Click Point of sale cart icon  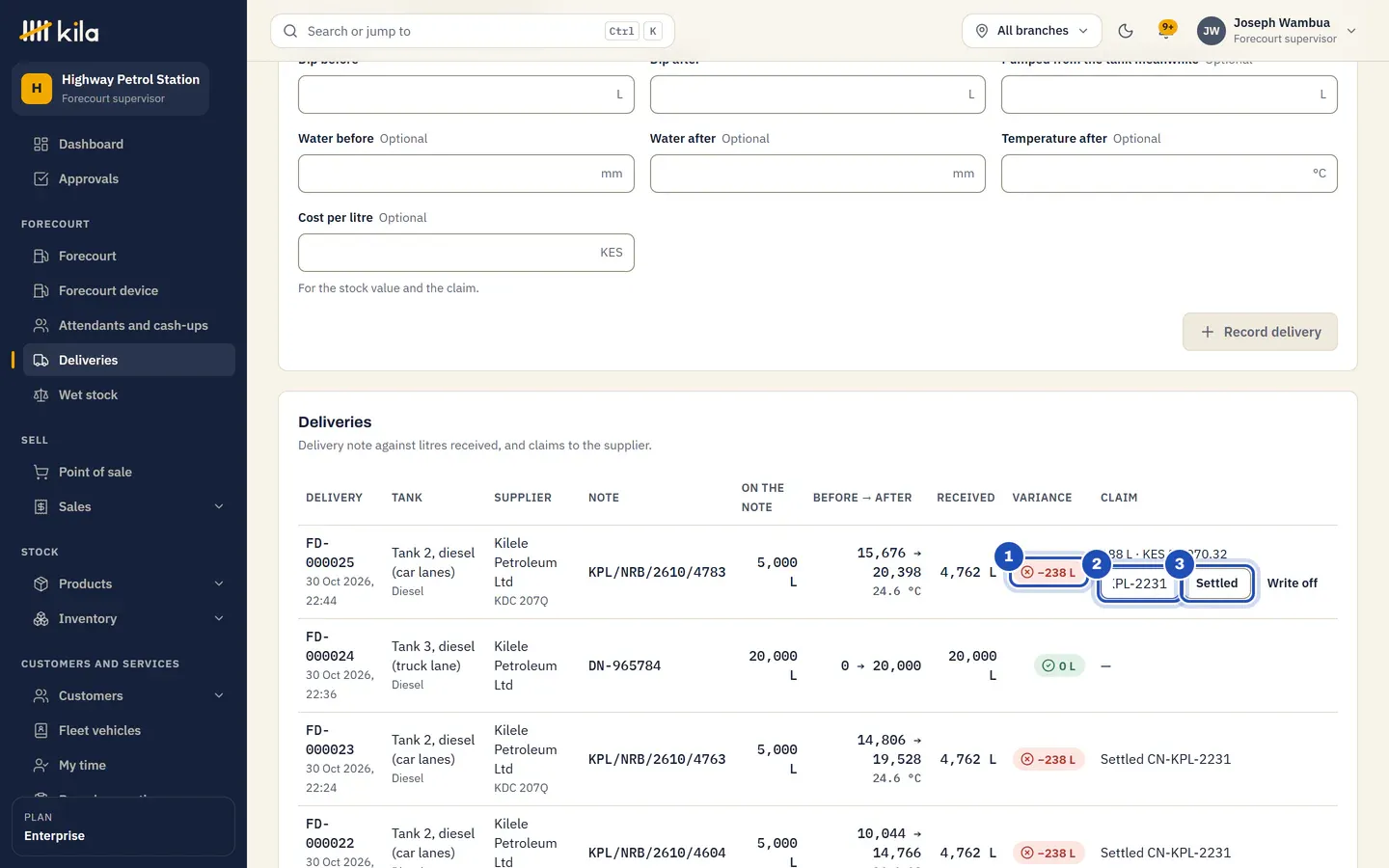pyautogui.click(x=41, y=472)
